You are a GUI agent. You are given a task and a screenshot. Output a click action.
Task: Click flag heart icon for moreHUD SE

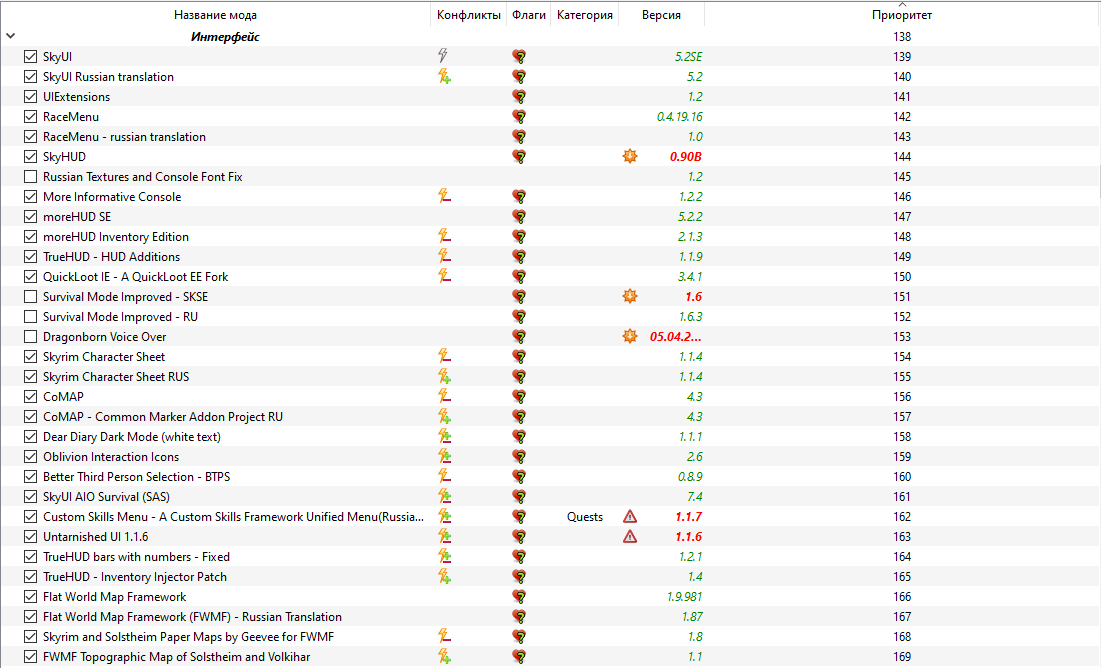519,216
